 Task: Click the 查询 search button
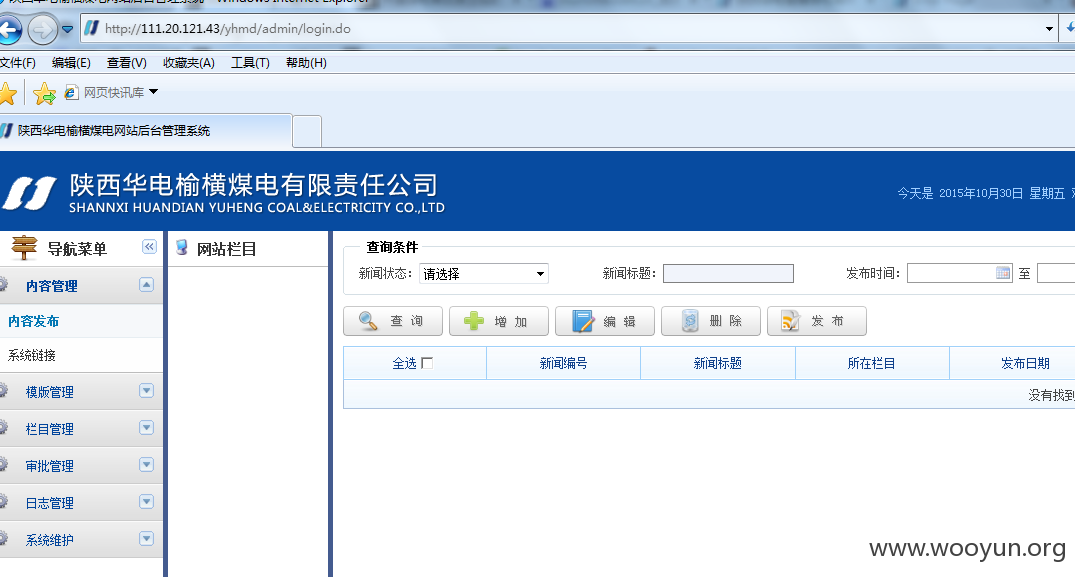click(x=393, y=321)
